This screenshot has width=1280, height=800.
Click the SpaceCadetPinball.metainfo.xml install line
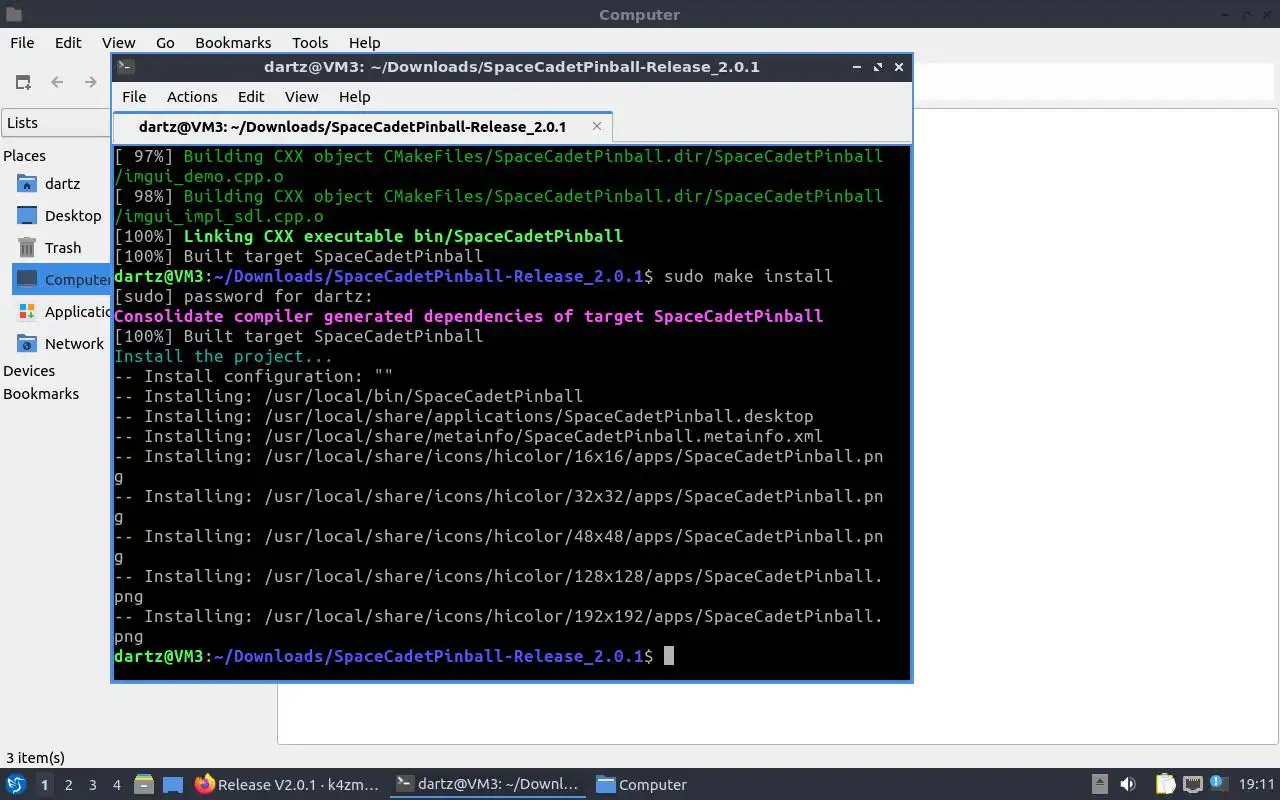coord(468,436)
